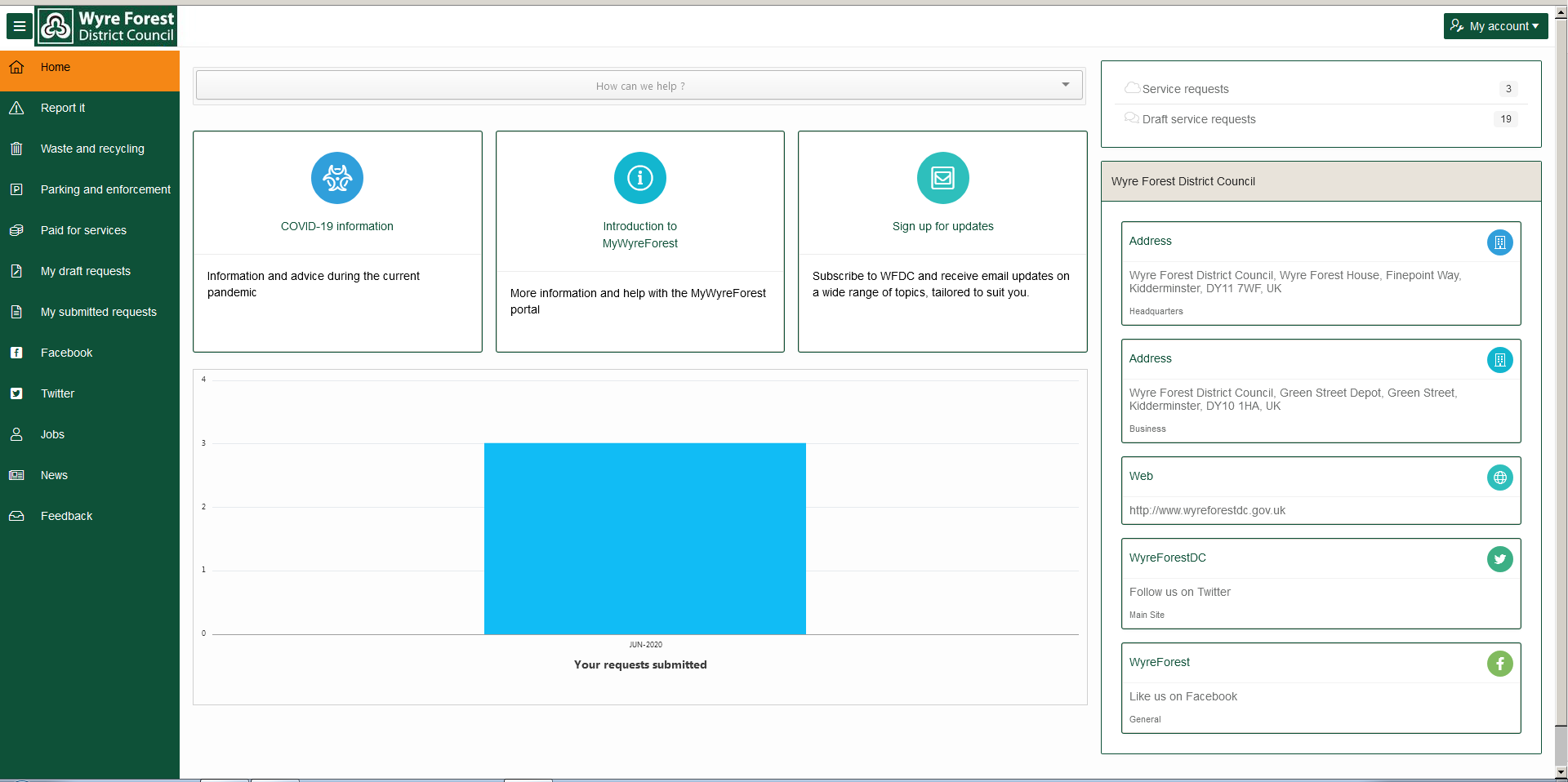
Task: Click the Headquarters address building icon
Action: click(1500, 242)
